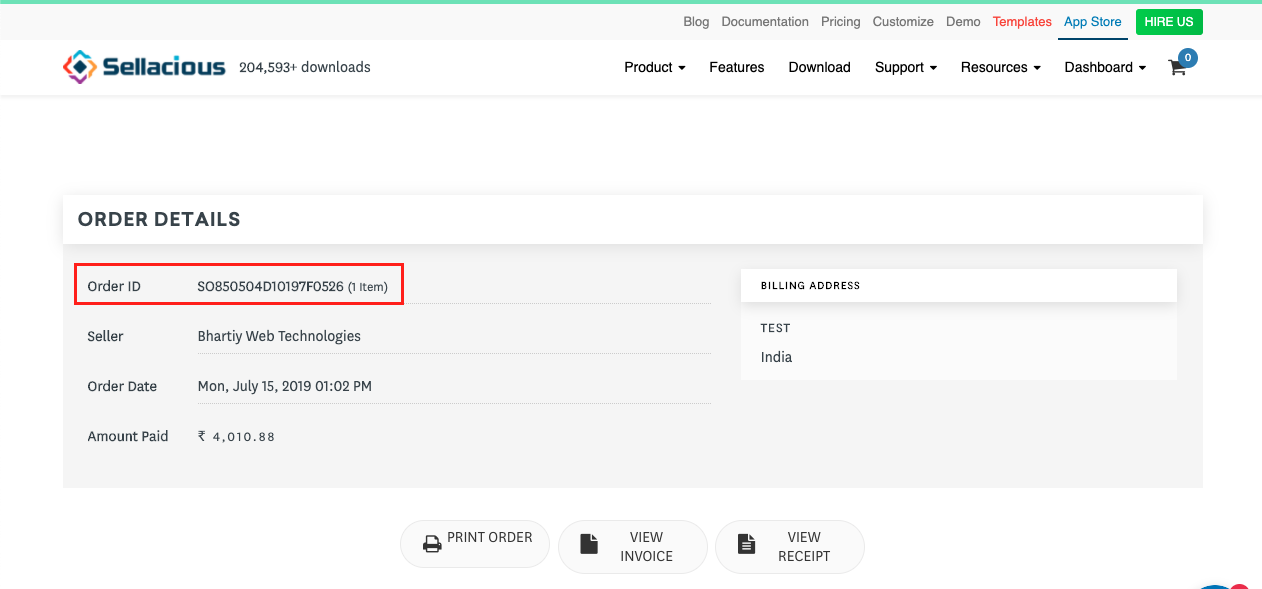Expand the Product dropdown

(654, 67)
